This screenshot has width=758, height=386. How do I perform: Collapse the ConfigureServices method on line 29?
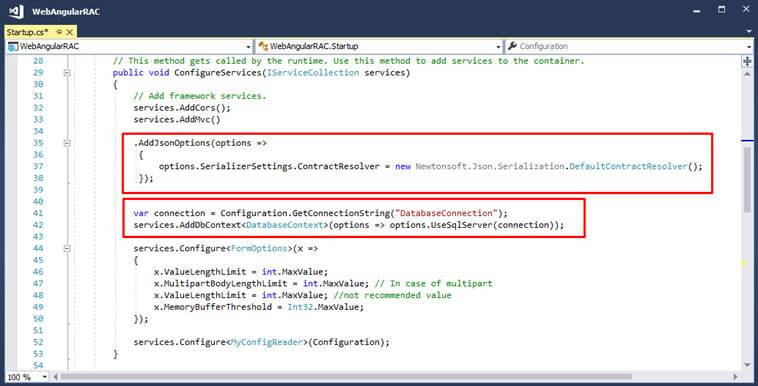pos(67,73)
